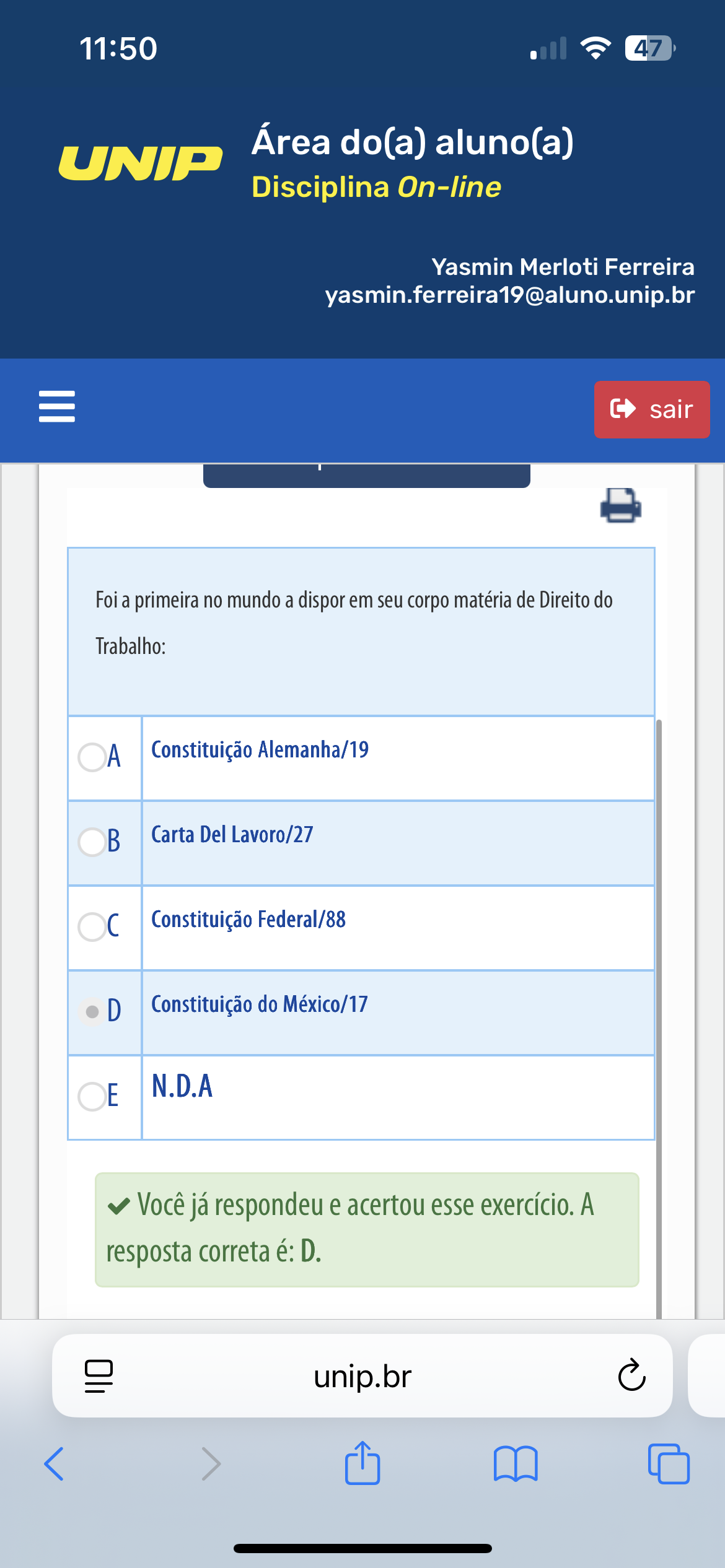Click the UNIP logo
This screenshot has width=725, height=1568.
141,163
